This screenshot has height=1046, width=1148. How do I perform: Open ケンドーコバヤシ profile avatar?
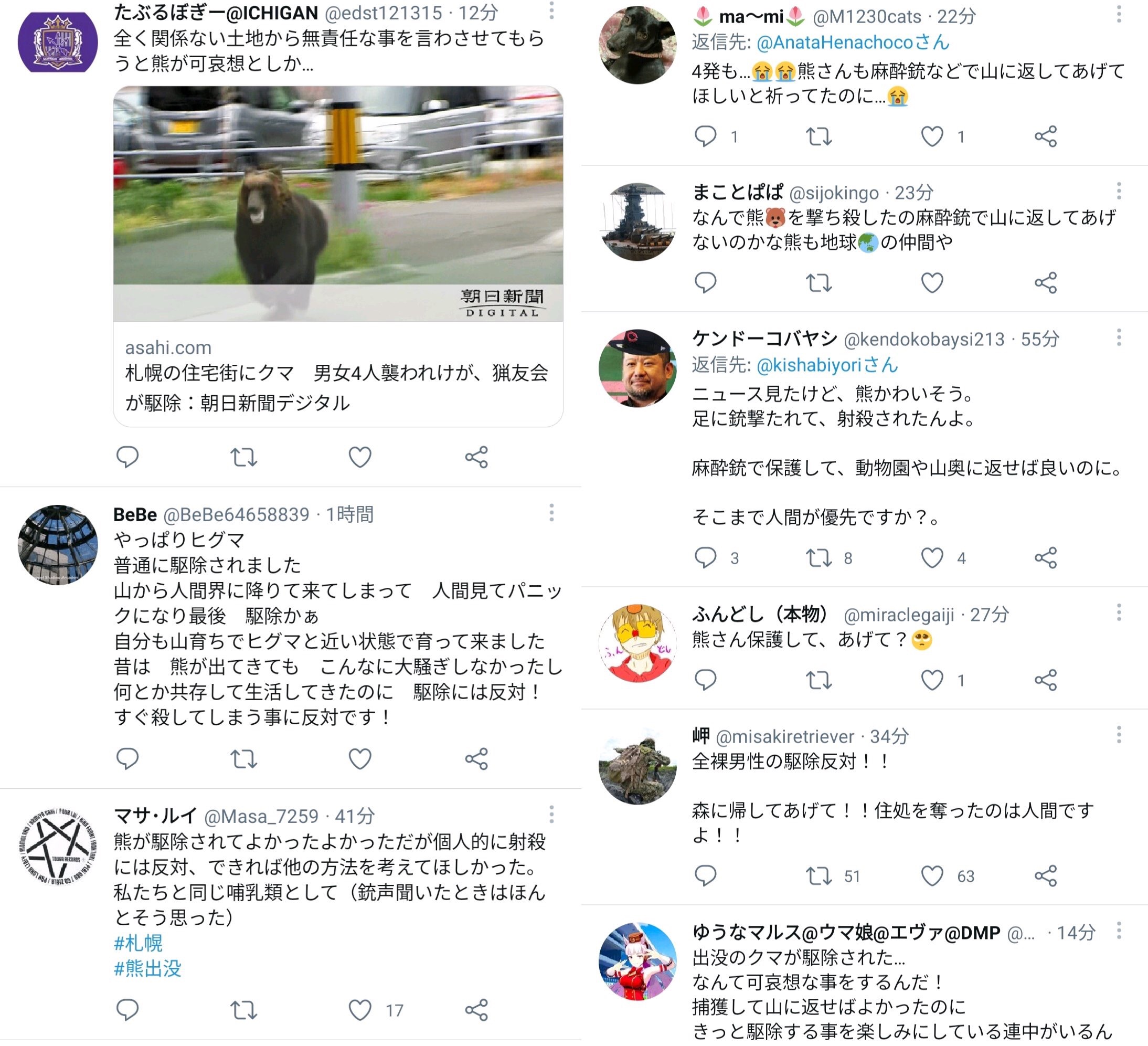[x=638, y=368]
